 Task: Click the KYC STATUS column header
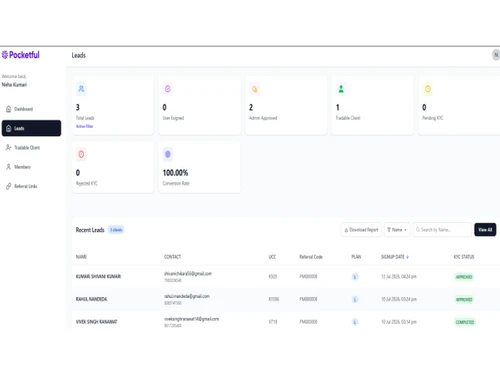tap(464, 257)
